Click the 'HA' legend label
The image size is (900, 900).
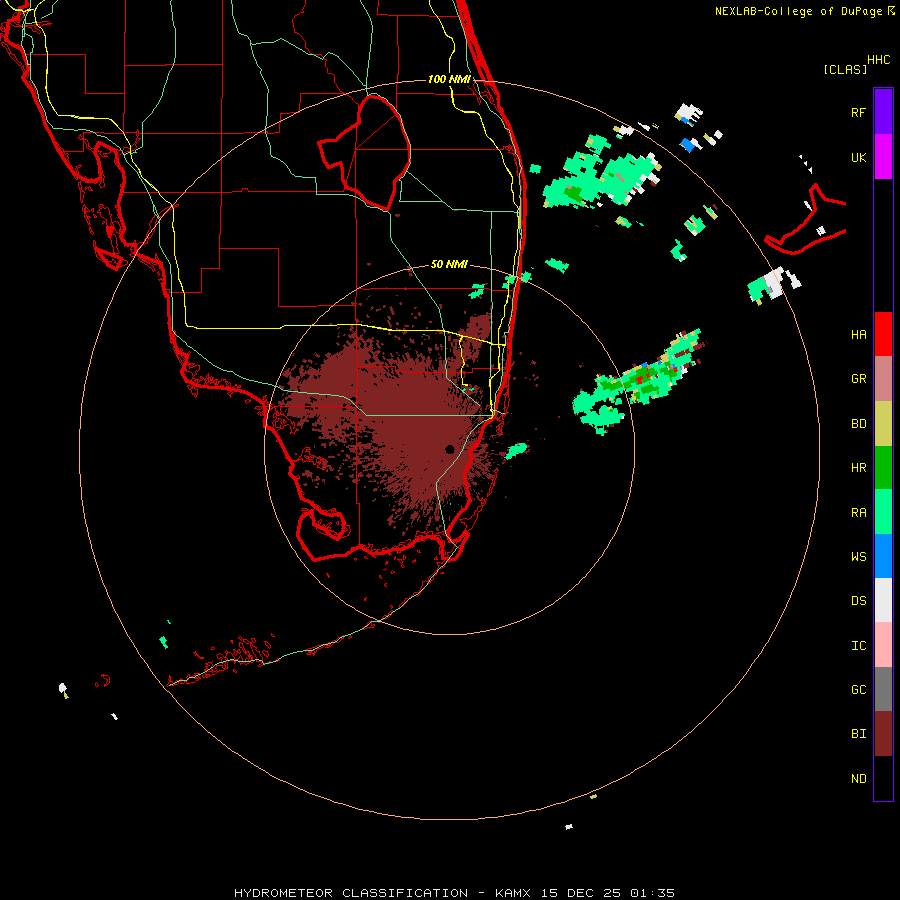pyautogui.click(x=858, y=334)
